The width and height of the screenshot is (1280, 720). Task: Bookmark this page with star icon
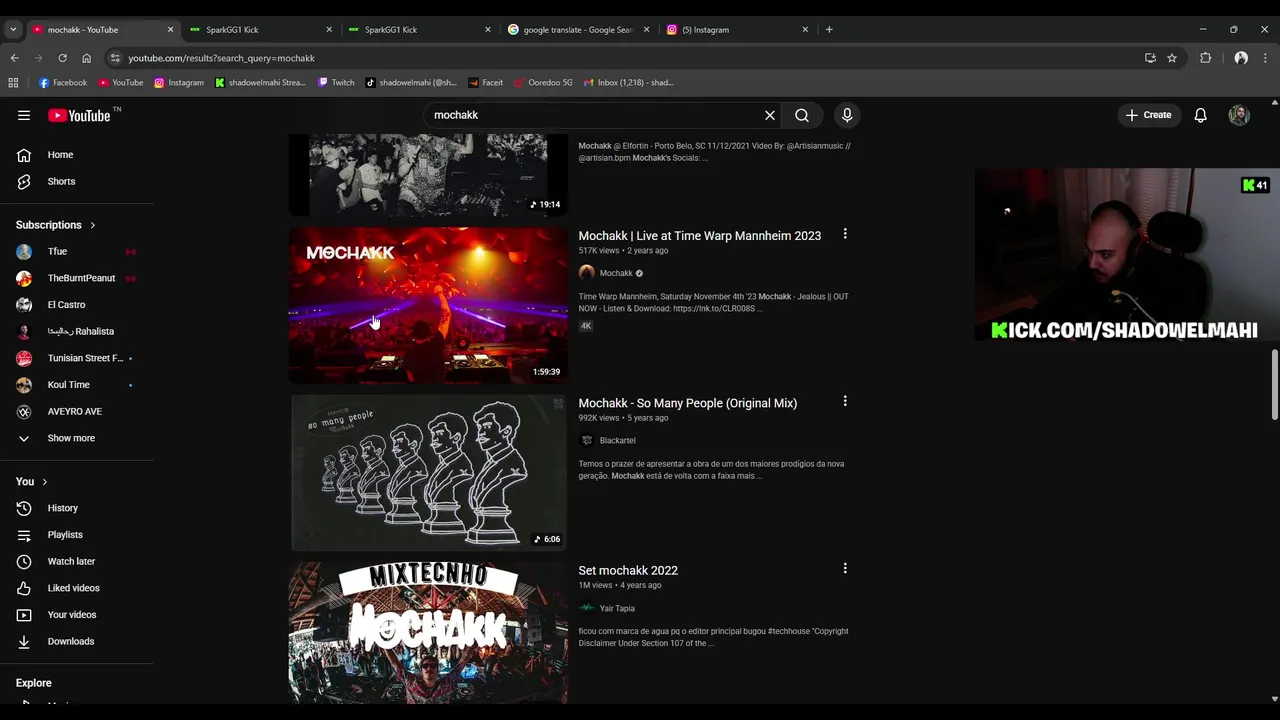[1172, 58]
